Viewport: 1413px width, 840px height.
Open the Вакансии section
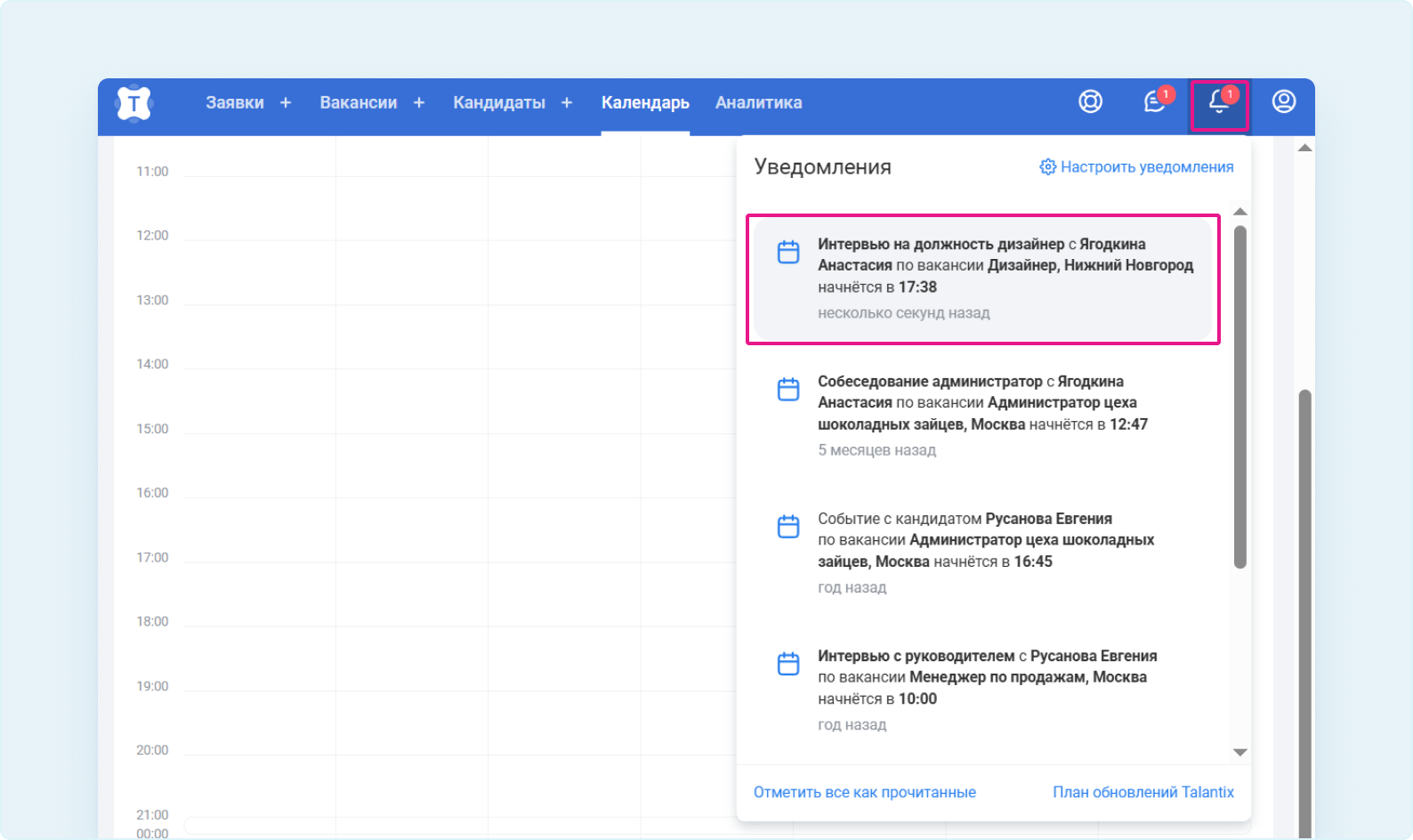point(358,103)
